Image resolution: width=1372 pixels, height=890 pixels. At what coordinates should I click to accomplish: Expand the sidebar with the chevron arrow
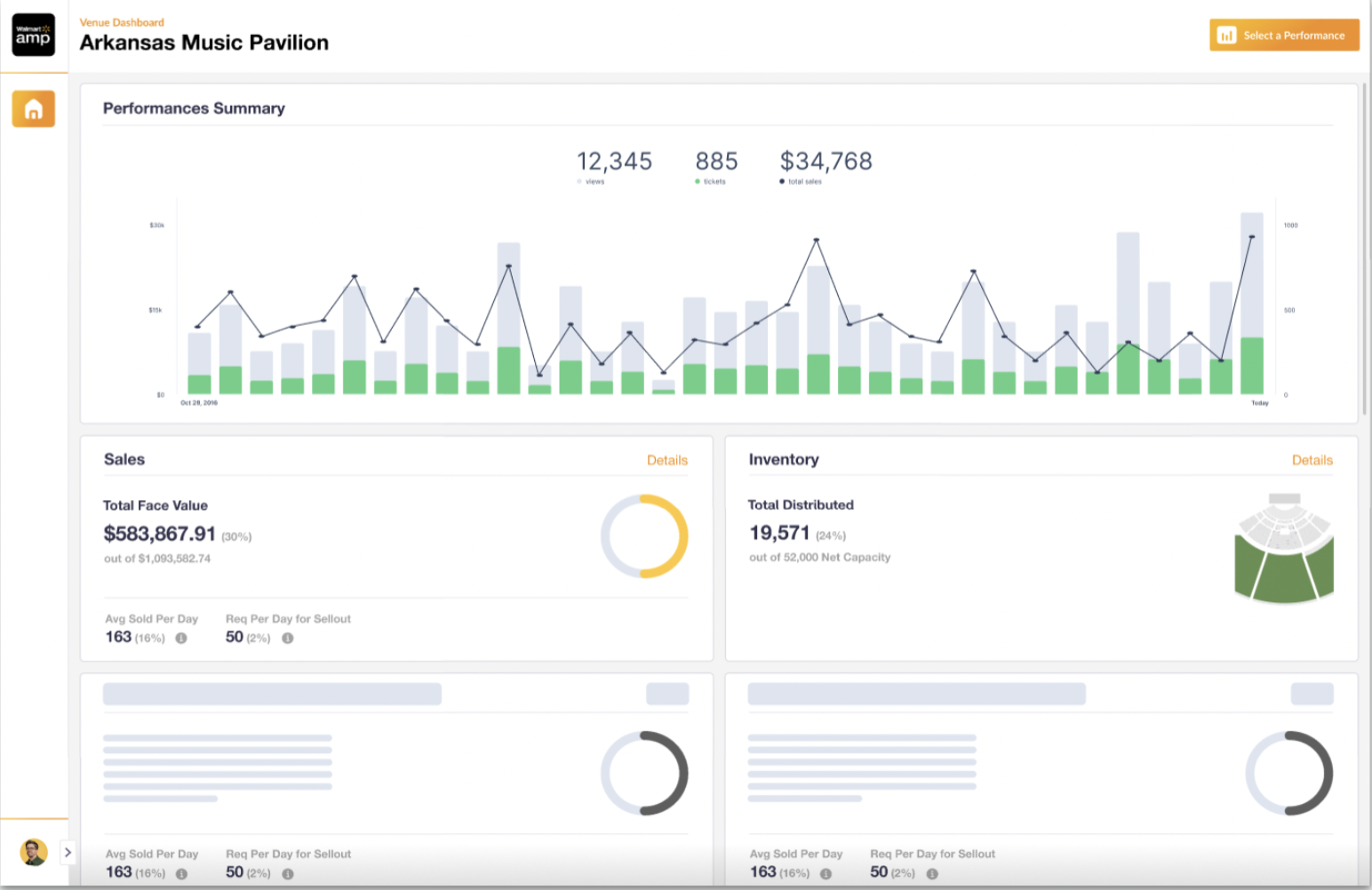tap(68, 853)
